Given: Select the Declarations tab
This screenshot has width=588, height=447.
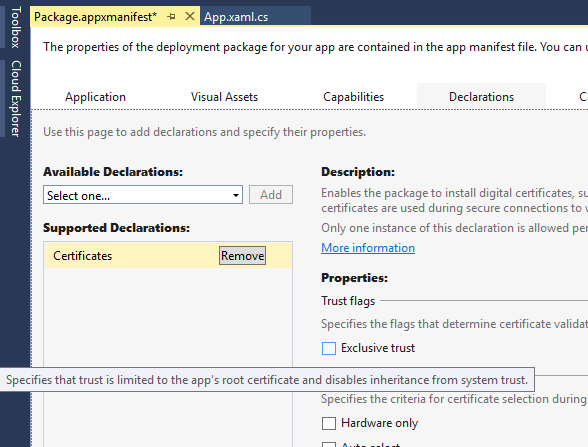Looking at the screenshot, I should pyautogui.click(x=481, y=97).
